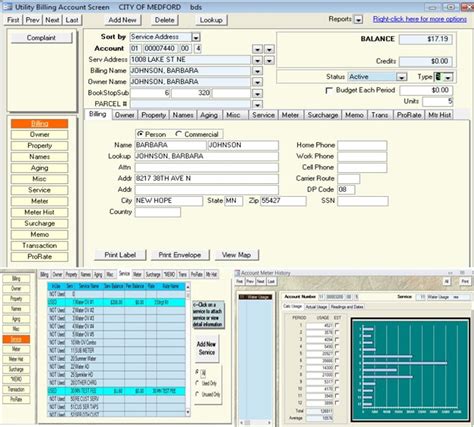Switch to the Property tab

coord(153,115)
